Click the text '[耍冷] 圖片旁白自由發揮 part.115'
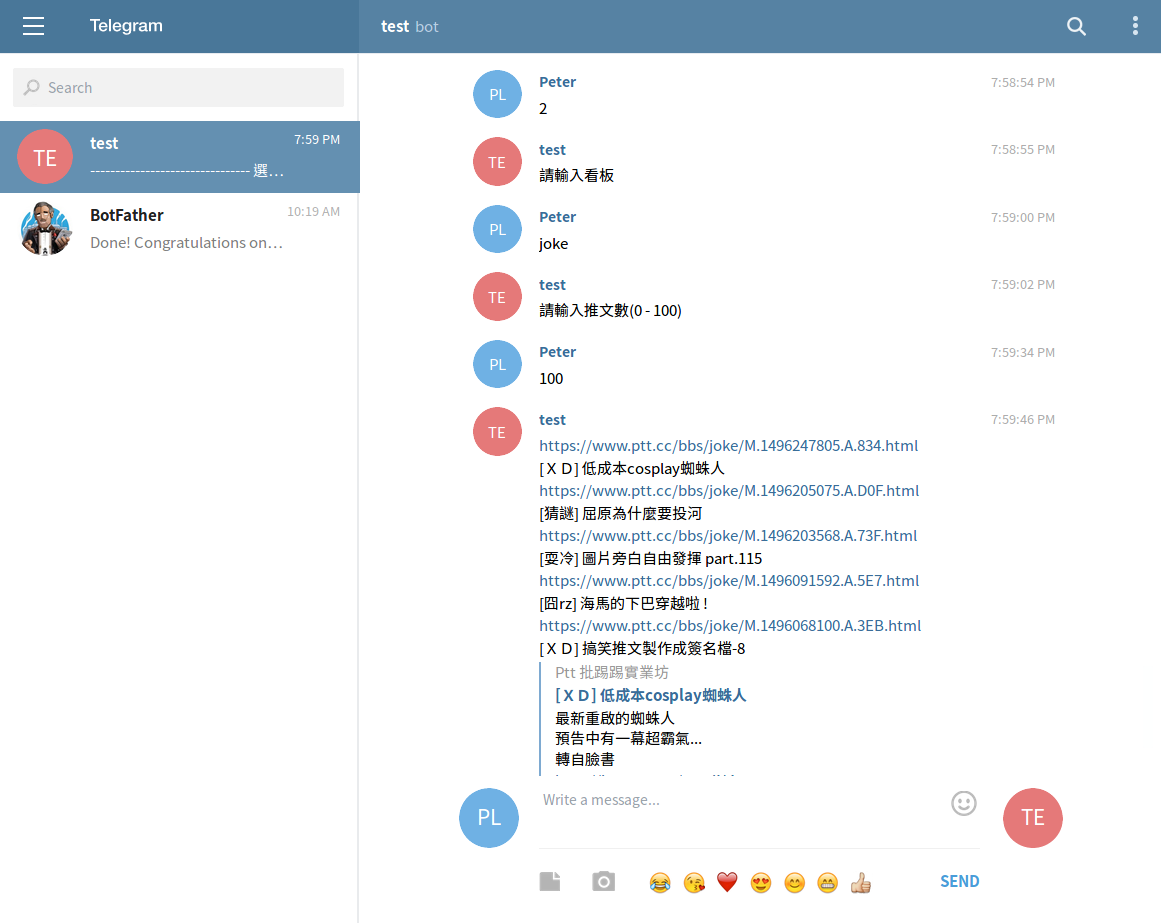This screenshot has height=923, width=1161. [x=651, y=559]
